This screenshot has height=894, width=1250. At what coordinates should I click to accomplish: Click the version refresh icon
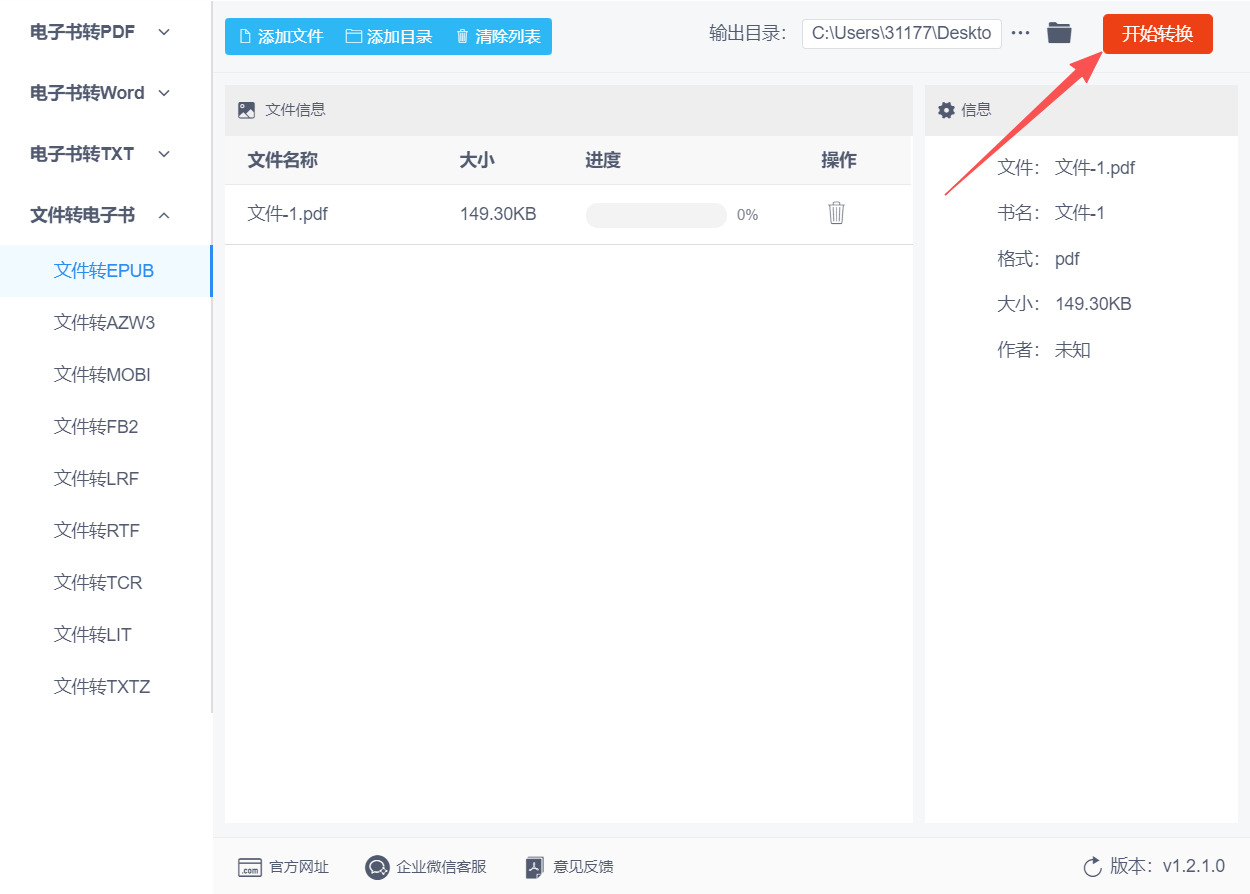click(1093, 866)
